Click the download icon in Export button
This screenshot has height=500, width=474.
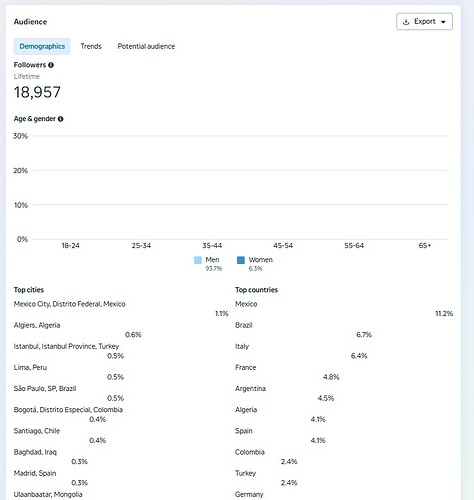coord(406,22)
